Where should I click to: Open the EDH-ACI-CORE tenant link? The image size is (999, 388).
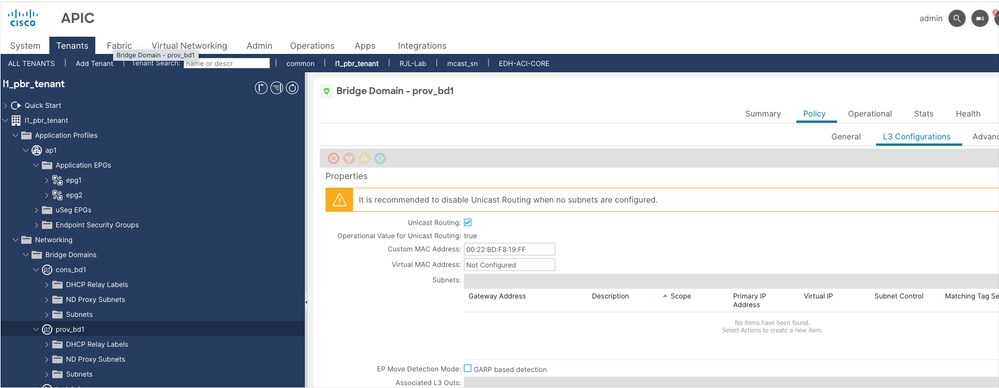[x=524, y=63]
